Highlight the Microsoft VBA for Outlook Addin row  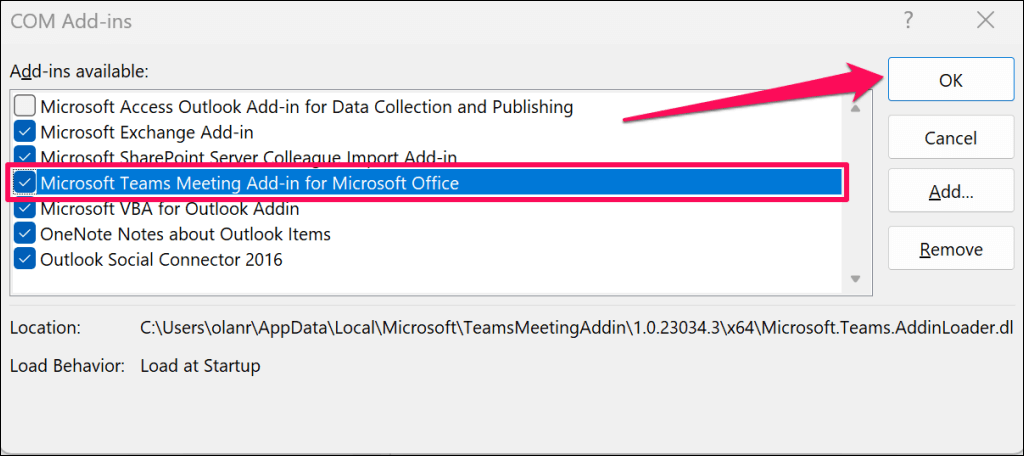[169, 209]
